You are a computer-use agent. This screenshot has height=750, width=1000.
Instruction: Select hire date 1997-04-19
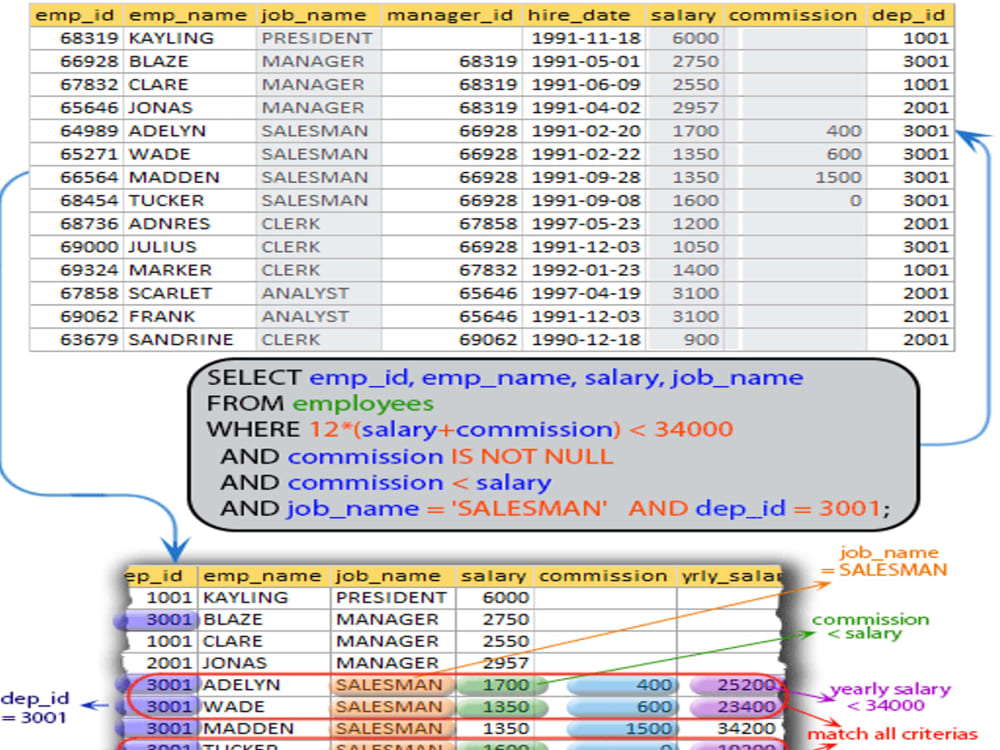pyautogui.click(x=584, y=293)
